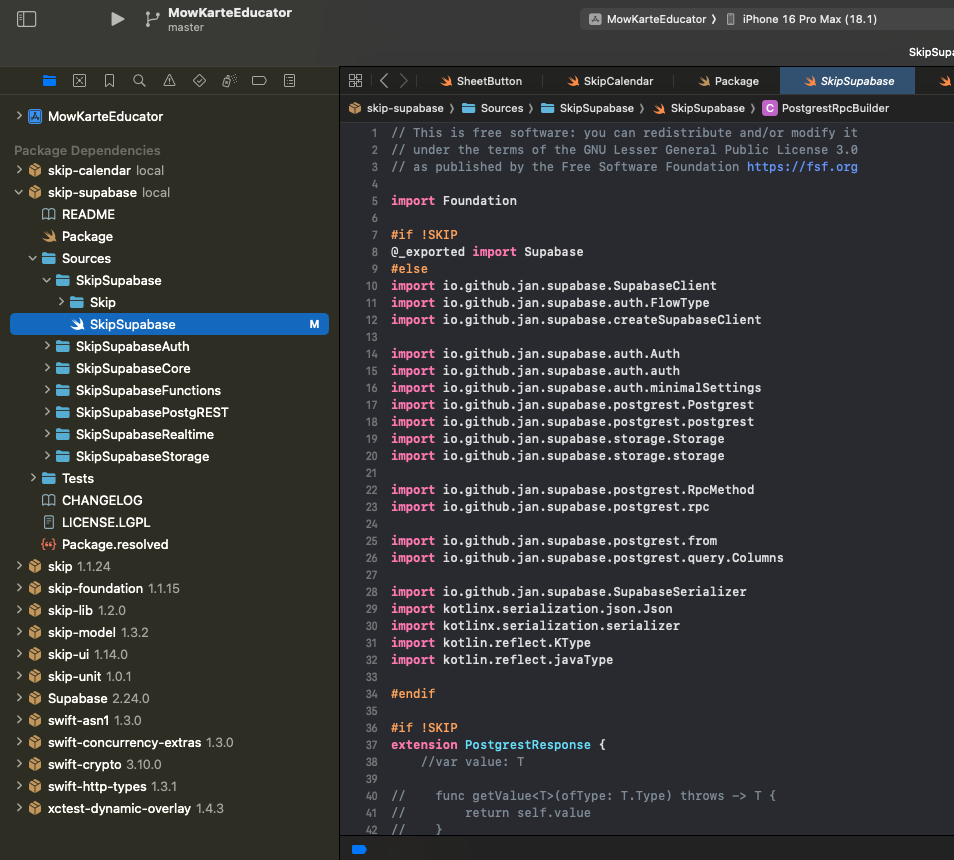This screenshot has width=954, height=860.
Task: Choose iPhone 16 Pro Max destination
Action: point(802,19)
